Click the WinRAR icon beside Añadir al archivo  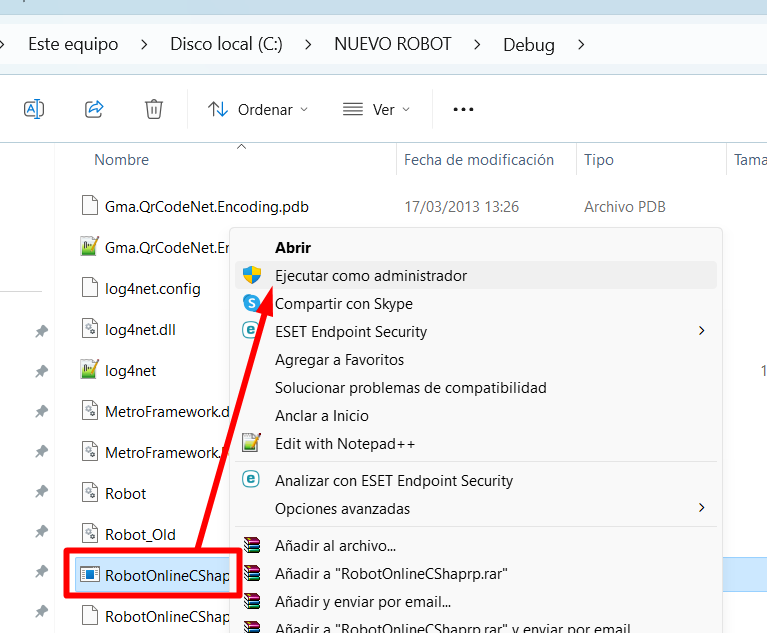tap(252, 544)
